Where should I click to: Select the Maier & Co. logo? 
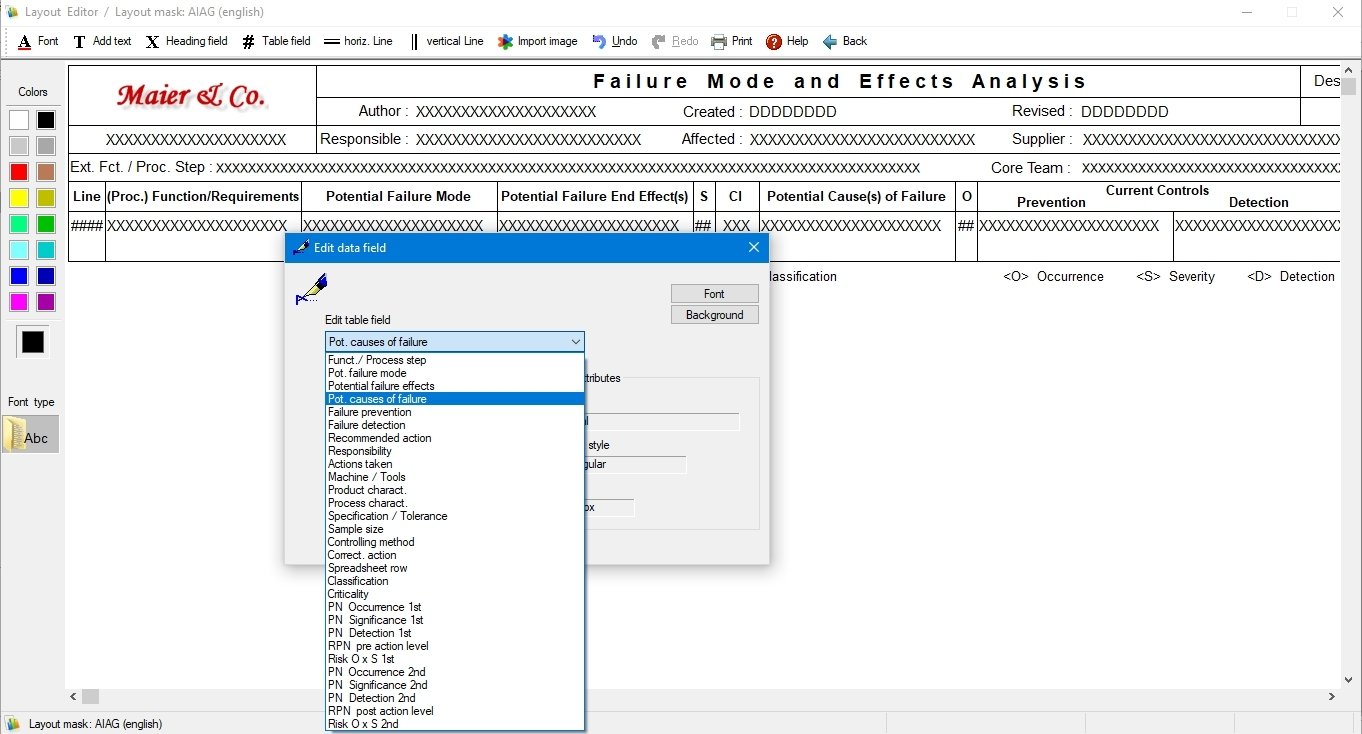192,96
